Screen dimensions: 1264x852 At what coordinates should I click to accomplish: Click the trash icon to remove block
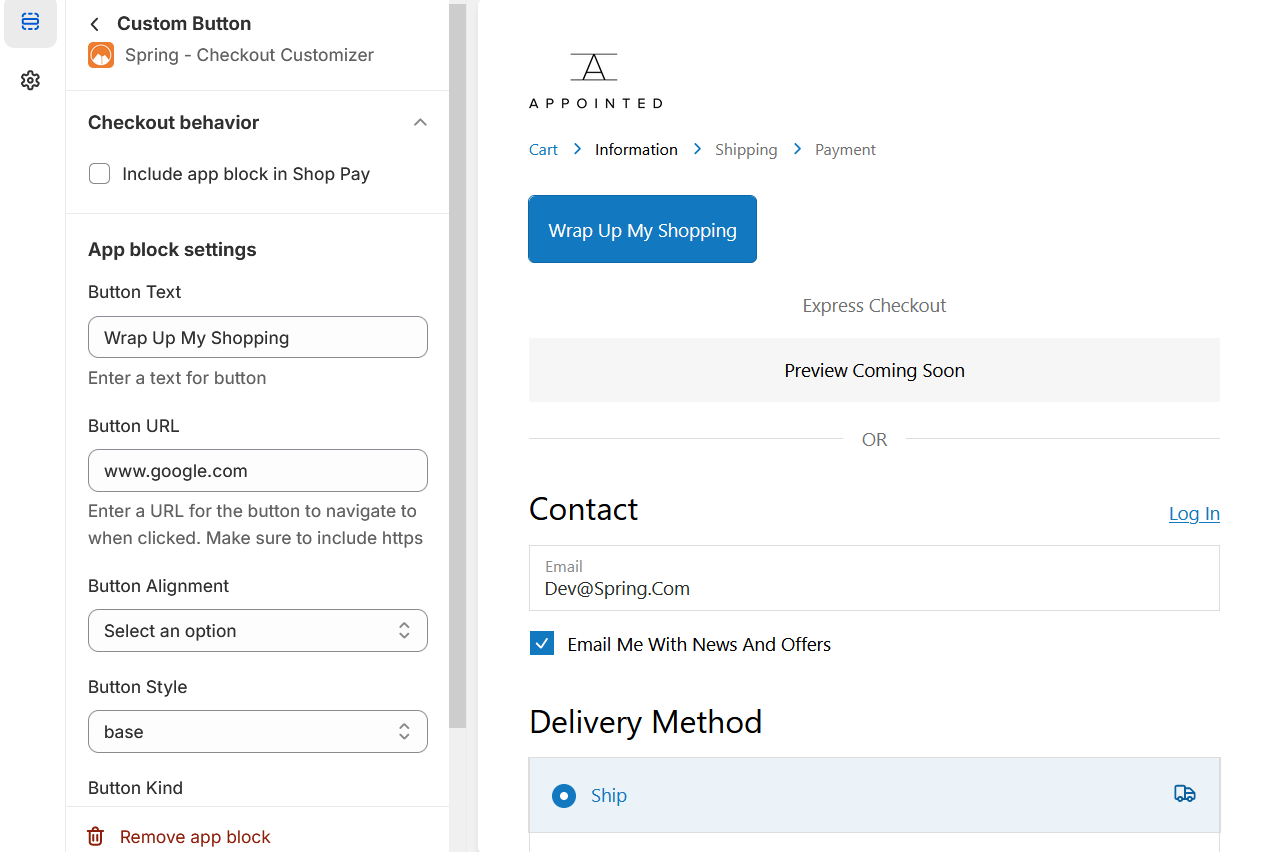coord(96,836)
